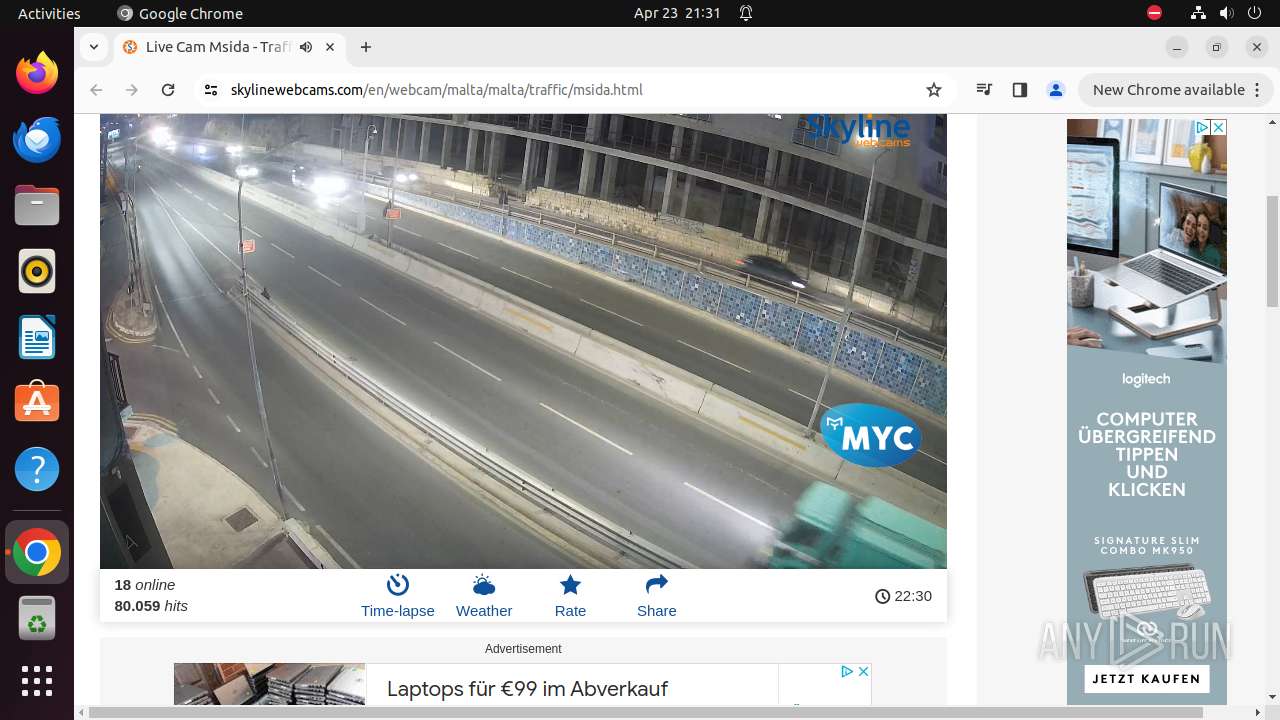Screen dimensions: 1280x720
Task: Launch Thunderbird mail from the dock
Action: (37, 139)
